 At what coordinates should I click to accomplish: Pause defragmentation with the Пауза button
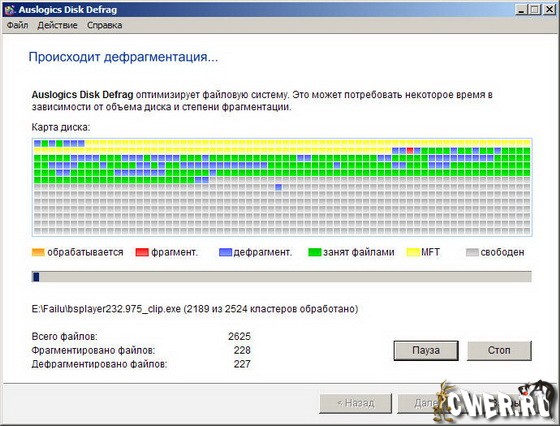click(426, 350)
